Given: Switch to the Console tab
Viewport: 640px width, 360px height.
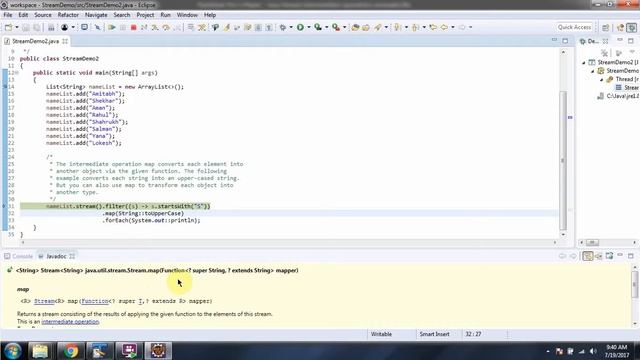Looking at the screenshot, I should click(18, 256).
